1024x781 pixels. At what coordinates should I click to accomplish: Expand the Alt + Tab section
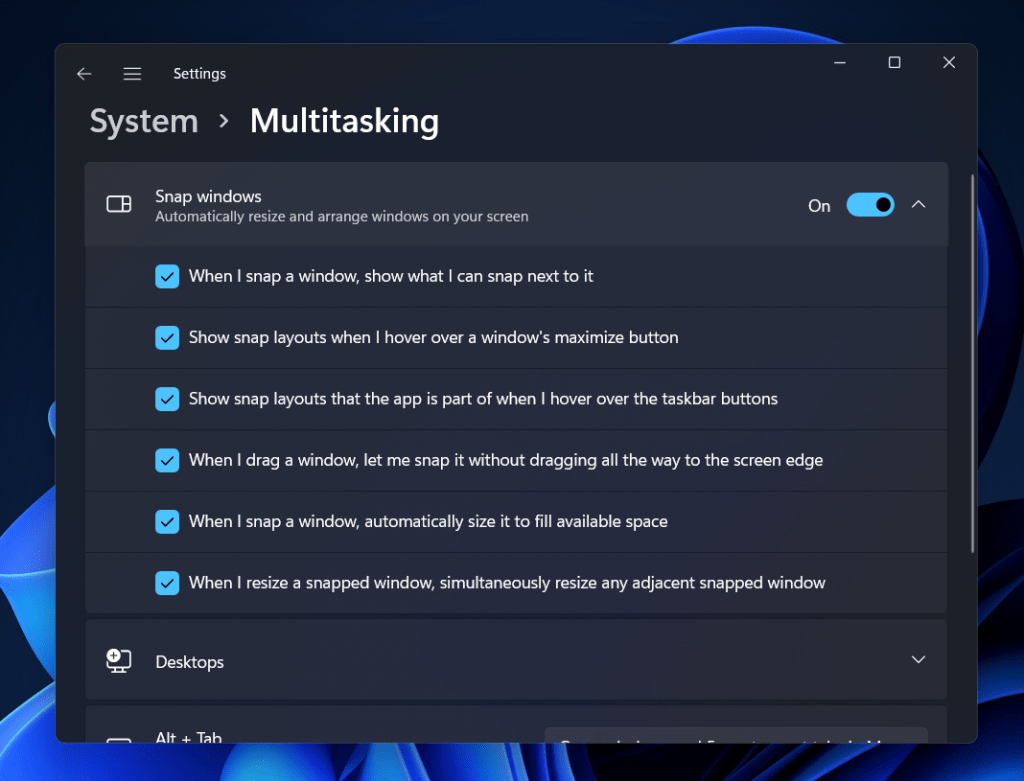(x=918, y=738)
